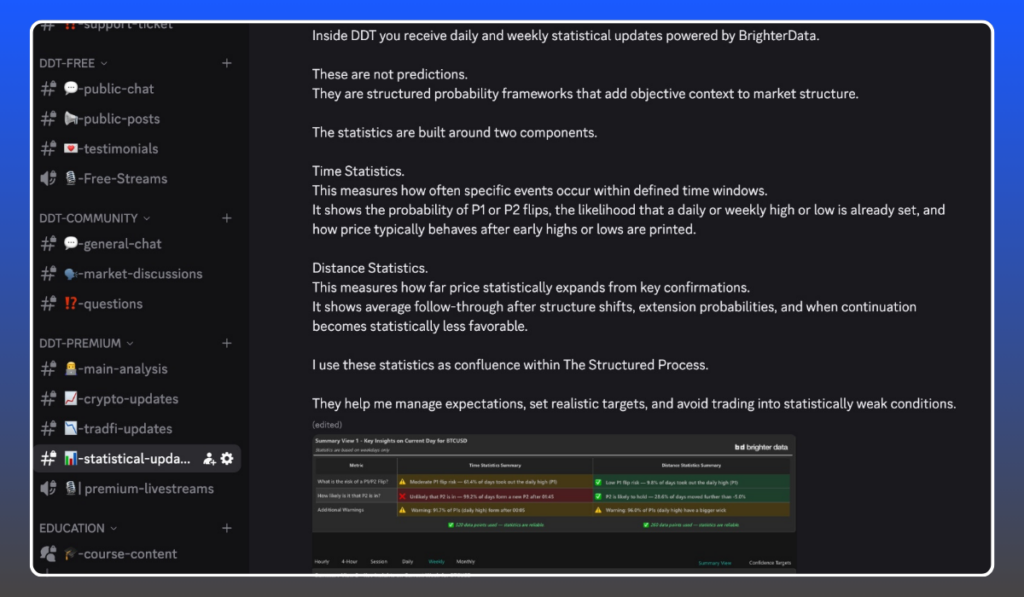The height and width of the screenshot is (597, 1024).
Task: Add channel to DDT-COMMUNITY category
Action: [x=226, y=218]
